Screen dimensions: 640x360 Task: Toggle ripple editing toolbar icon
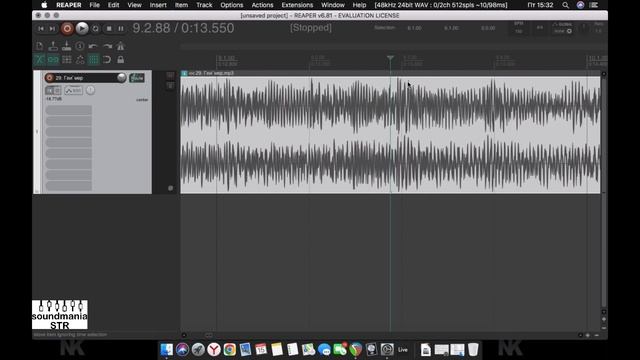click(x=67, y=60)
